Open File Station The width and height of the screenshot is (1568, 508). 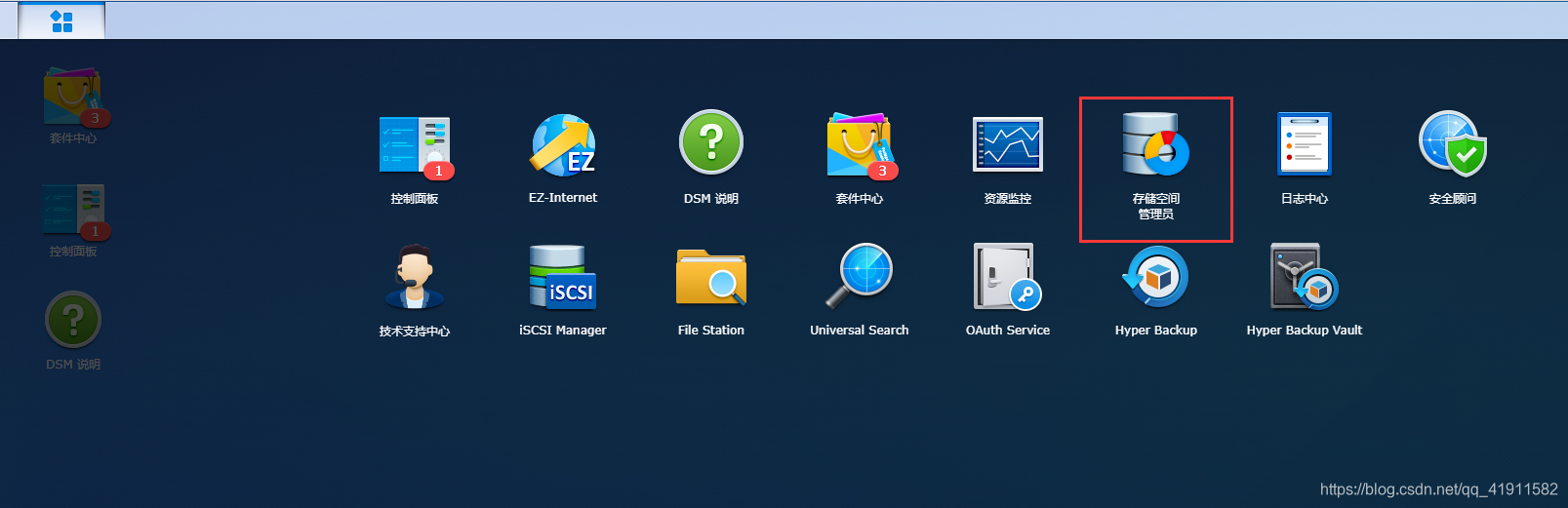click(711, 277)
